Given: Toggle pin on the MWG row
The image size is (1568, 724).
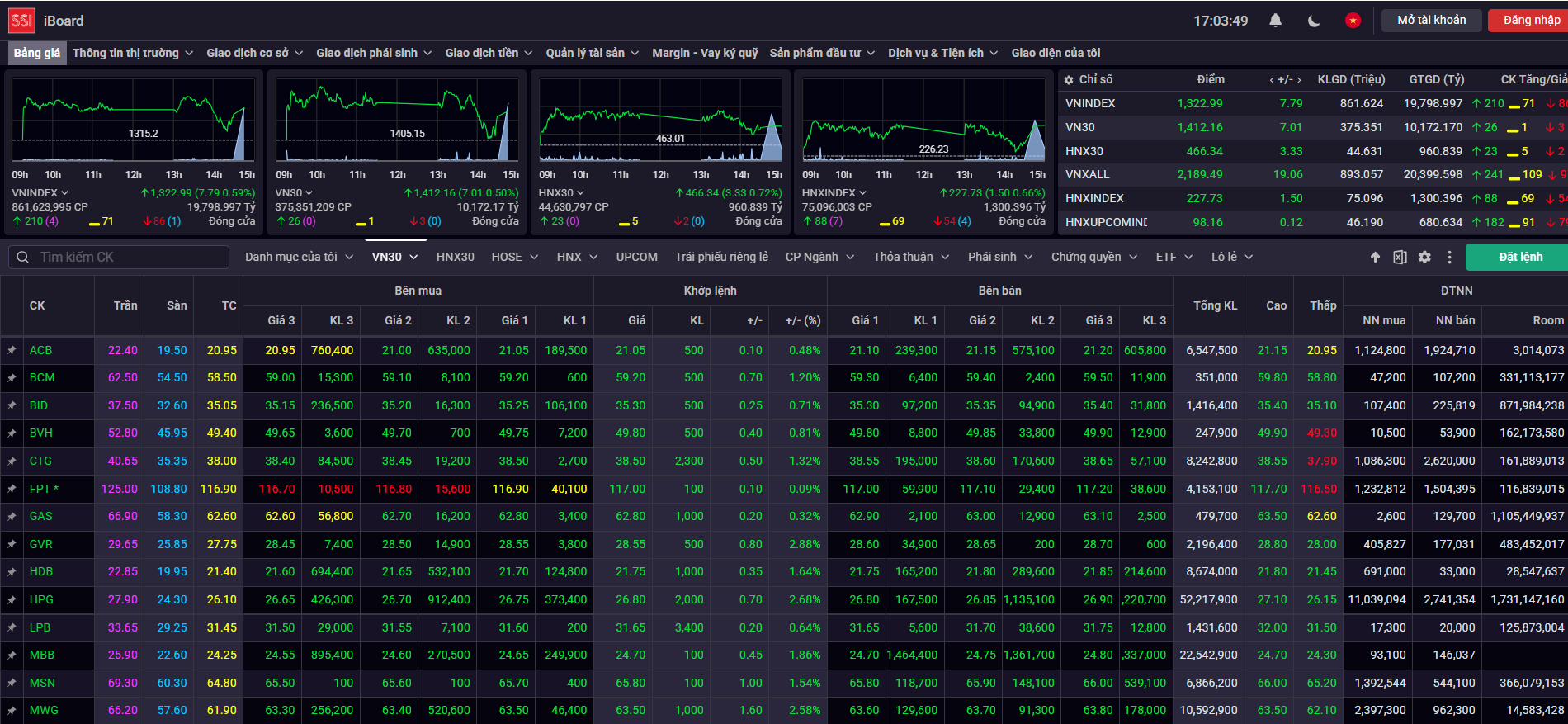Looking at the screenshot, I should coord(12,711).
